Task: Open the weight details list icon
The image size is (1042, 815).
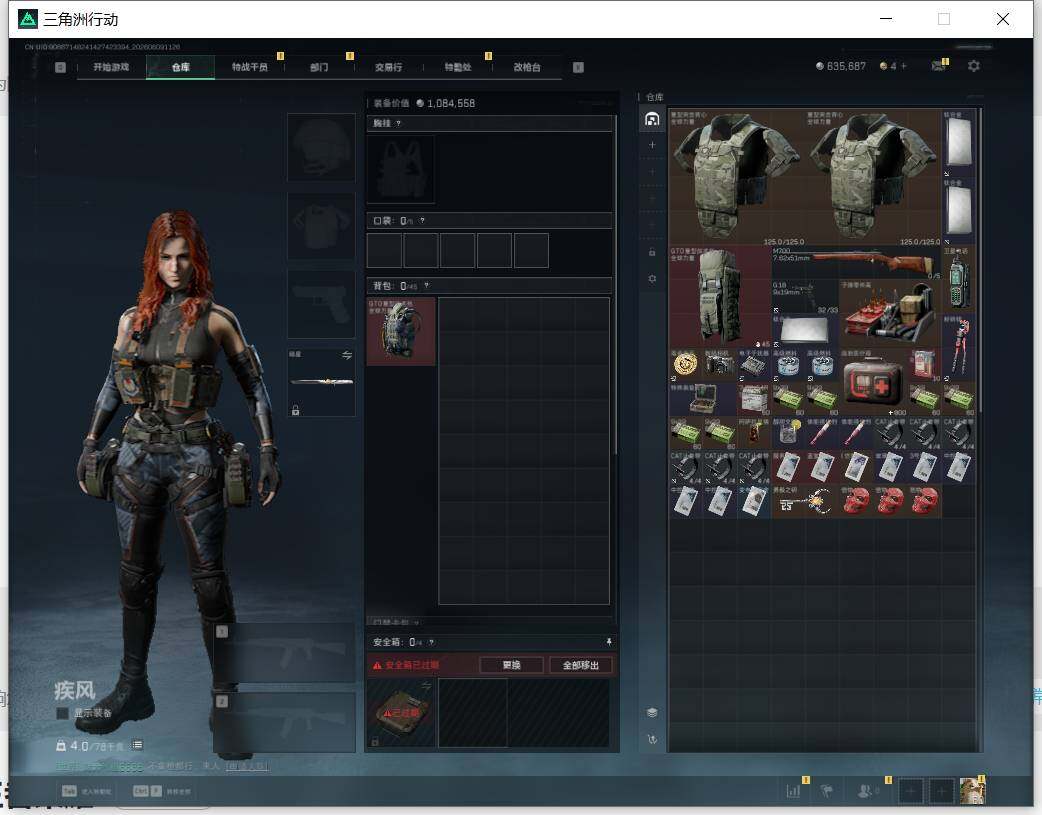Action: pos(137,745)
